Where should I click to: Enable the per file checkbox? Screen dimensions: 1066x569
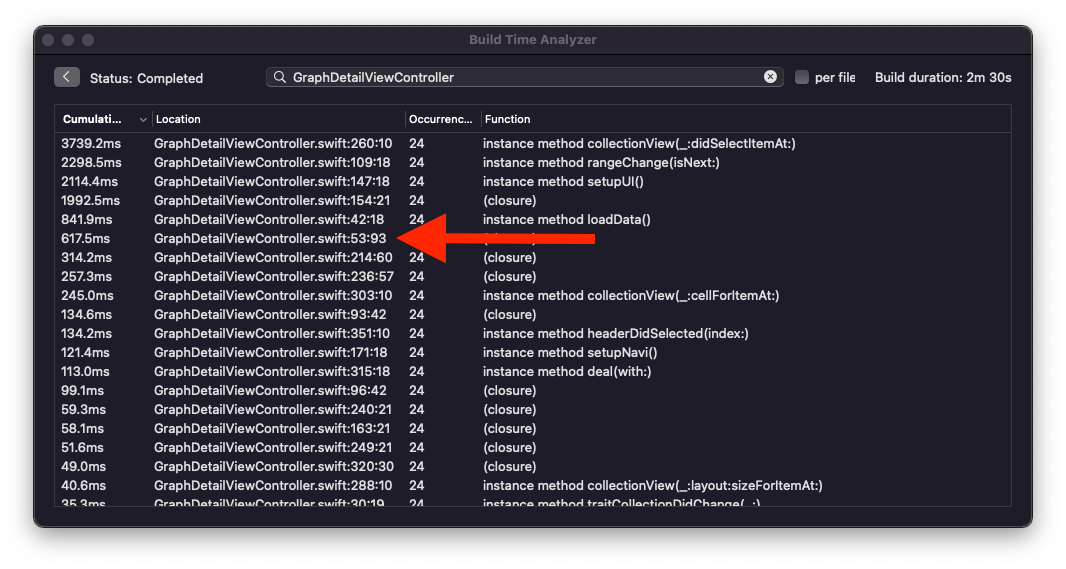(802, 77)
